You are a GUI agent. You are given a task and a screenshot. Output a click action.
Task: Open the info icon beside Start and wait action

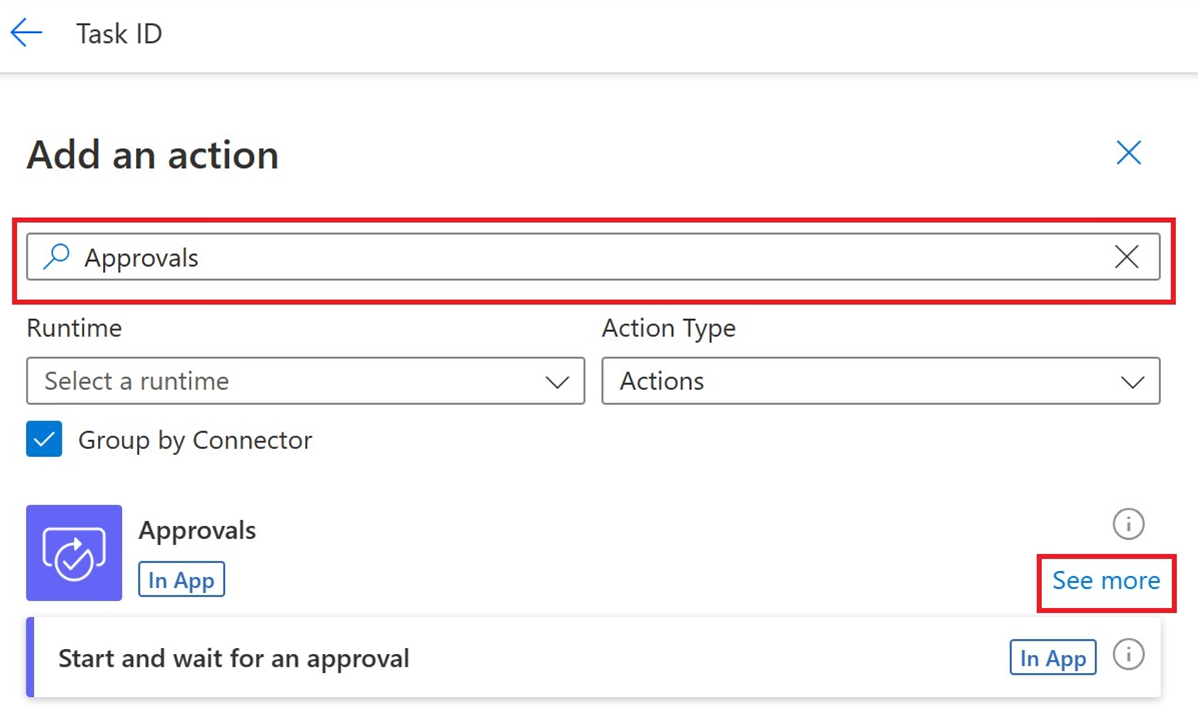[x=1128, y=657]
